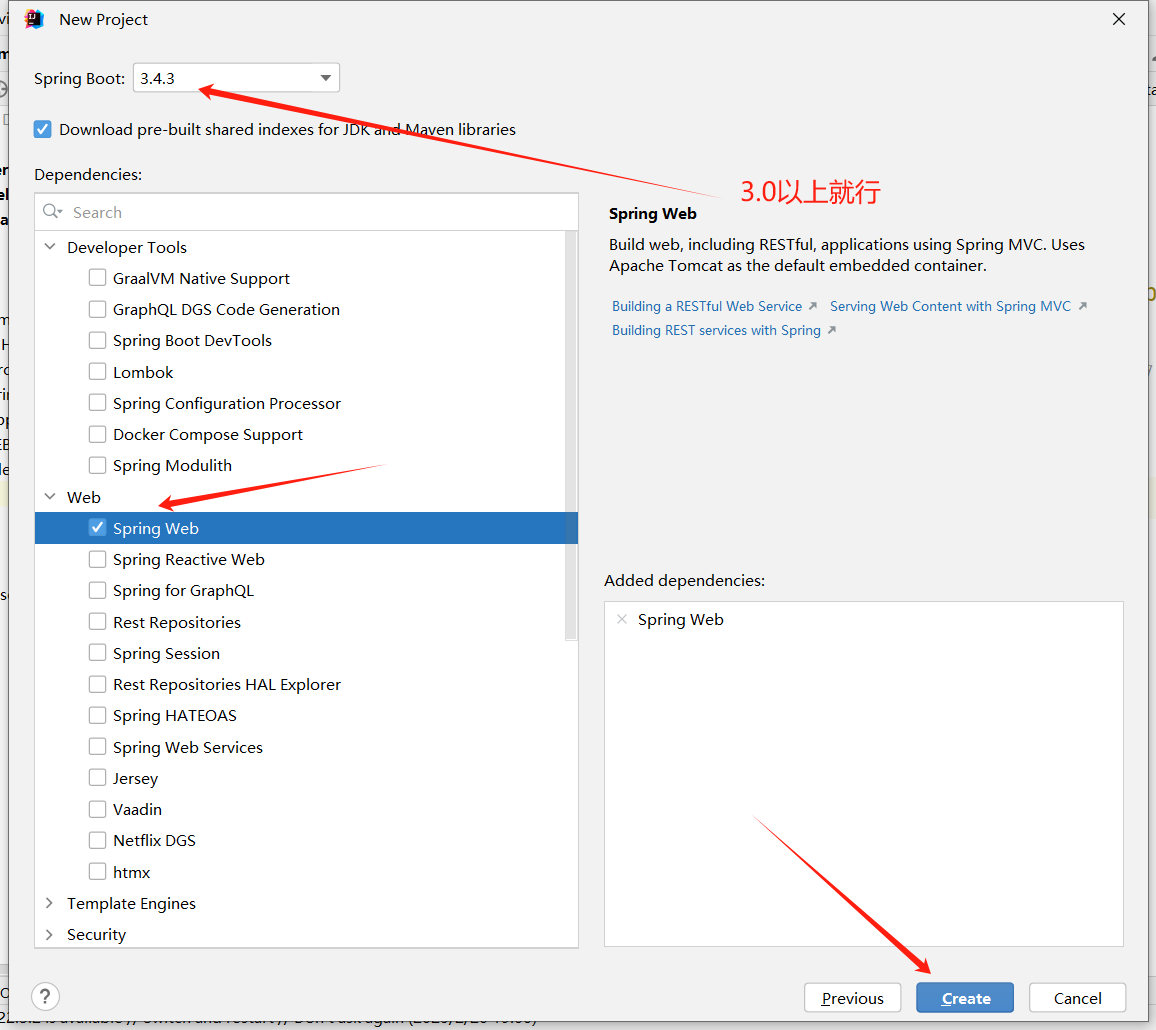Check GraphQL DGS Code Generation

click(97, 309)
